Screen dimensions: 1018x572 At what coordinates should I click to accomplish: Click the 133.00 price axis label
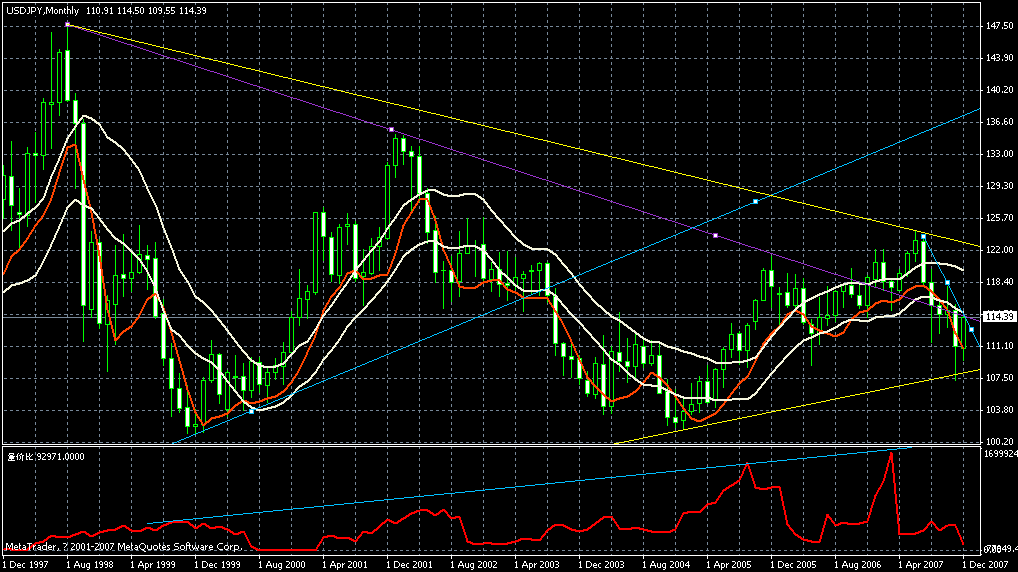999,154
